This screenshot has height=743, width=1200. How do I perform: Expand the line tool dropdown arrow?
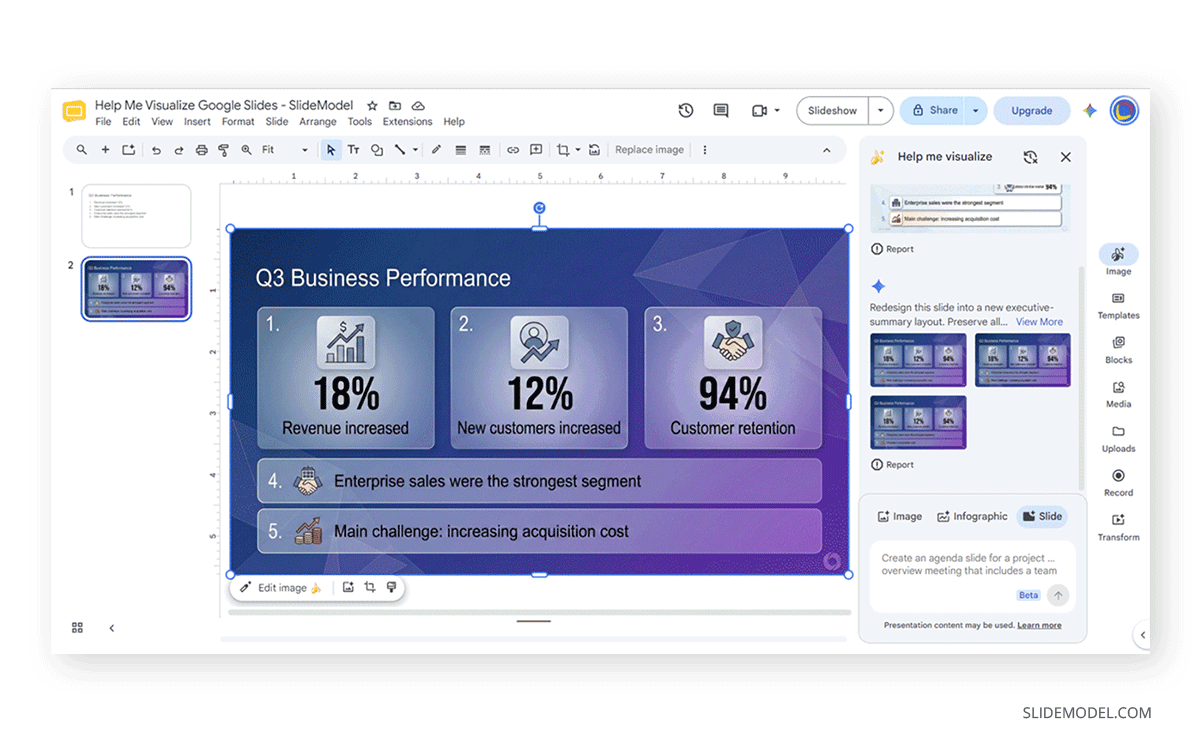(x=415, y=150)
